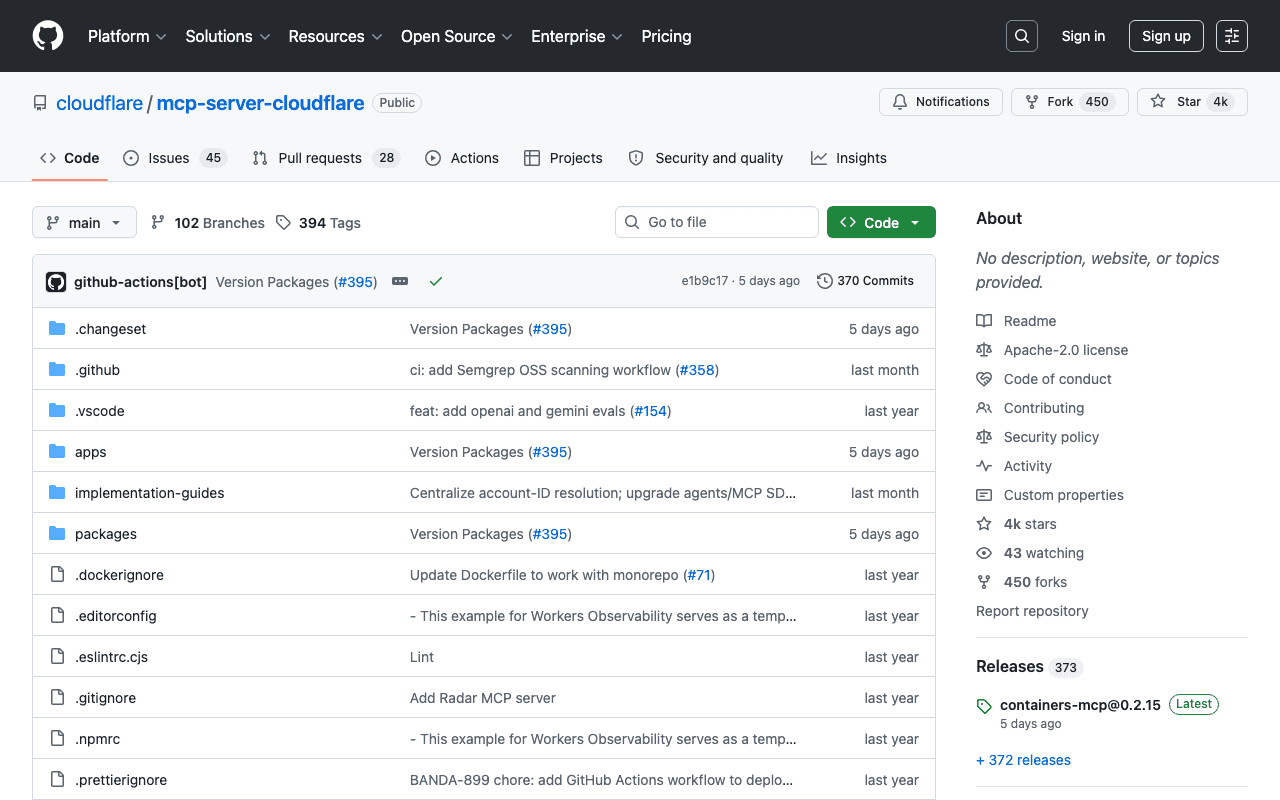Viewport: 1280px width, 800px height.
Task: Open appearance settings icon next to Sign up
Action: [1232, 36]
